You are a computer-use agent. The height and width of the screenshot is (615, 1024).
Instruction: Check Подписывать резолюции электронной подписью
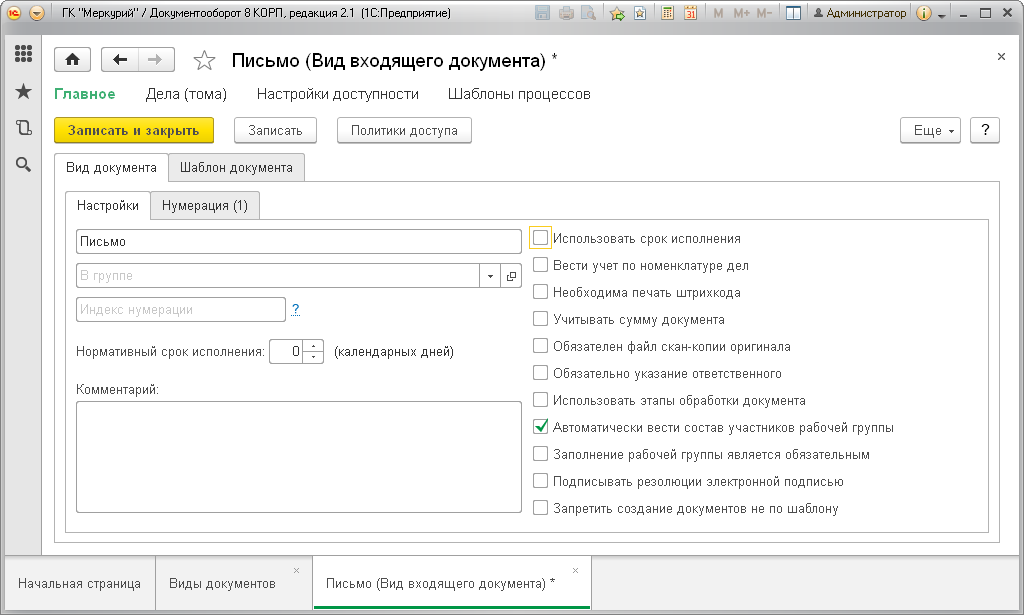click(x=540, y=481)
